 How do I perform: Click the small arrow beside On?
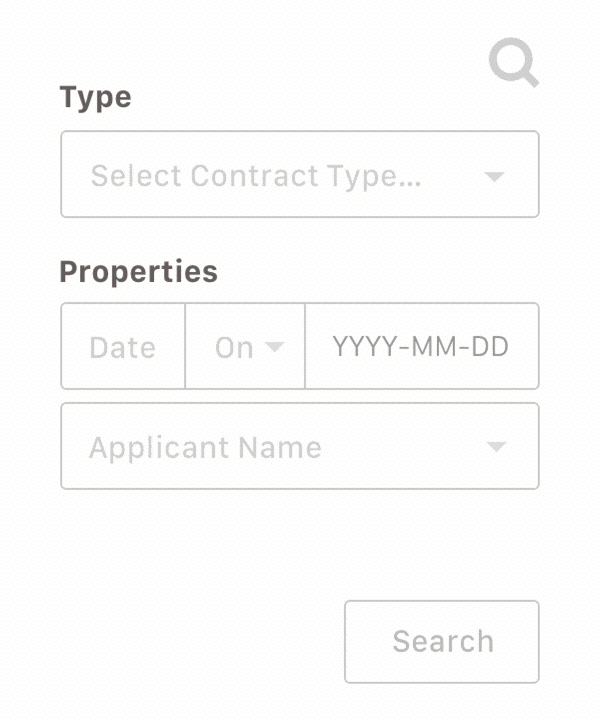coord(275,346)
